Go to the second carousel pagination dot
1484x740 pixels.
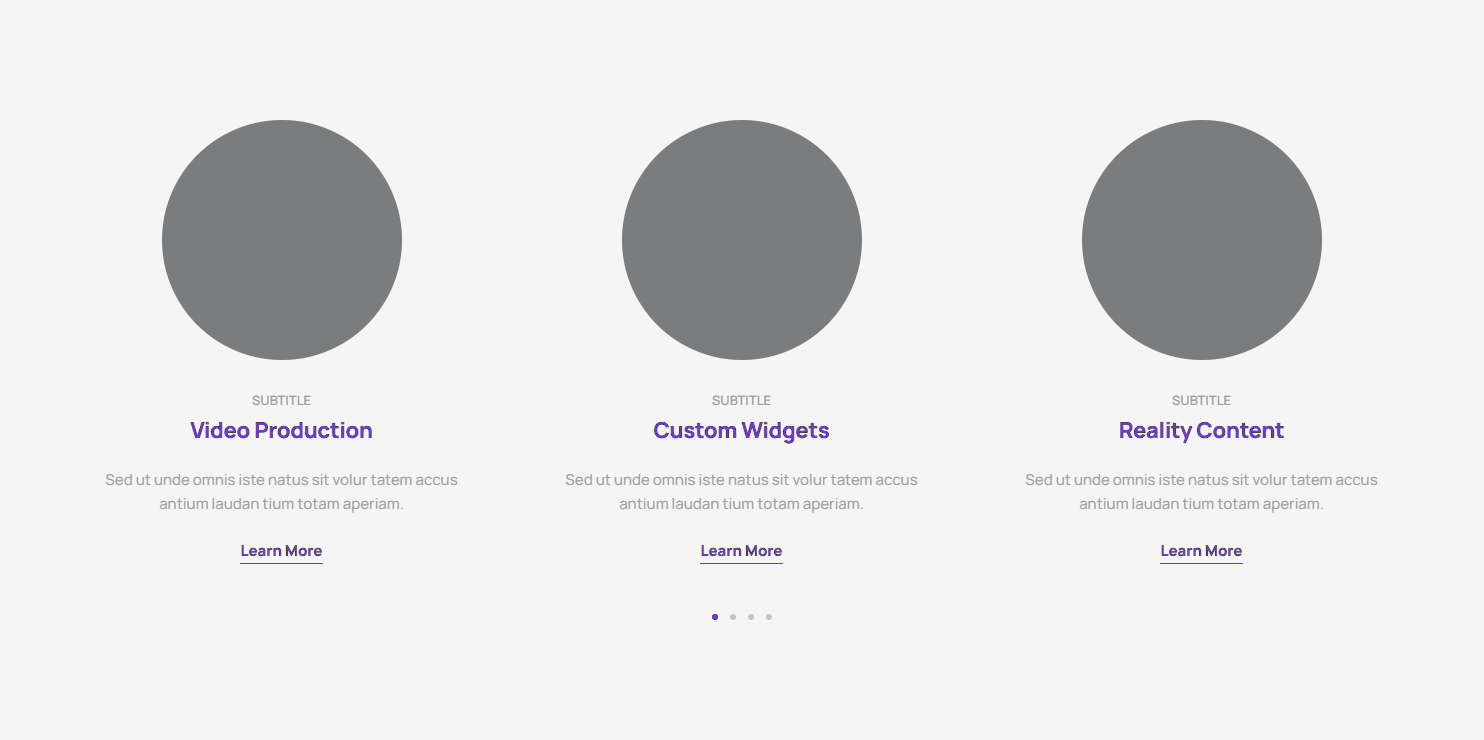[x=733, y=617]
